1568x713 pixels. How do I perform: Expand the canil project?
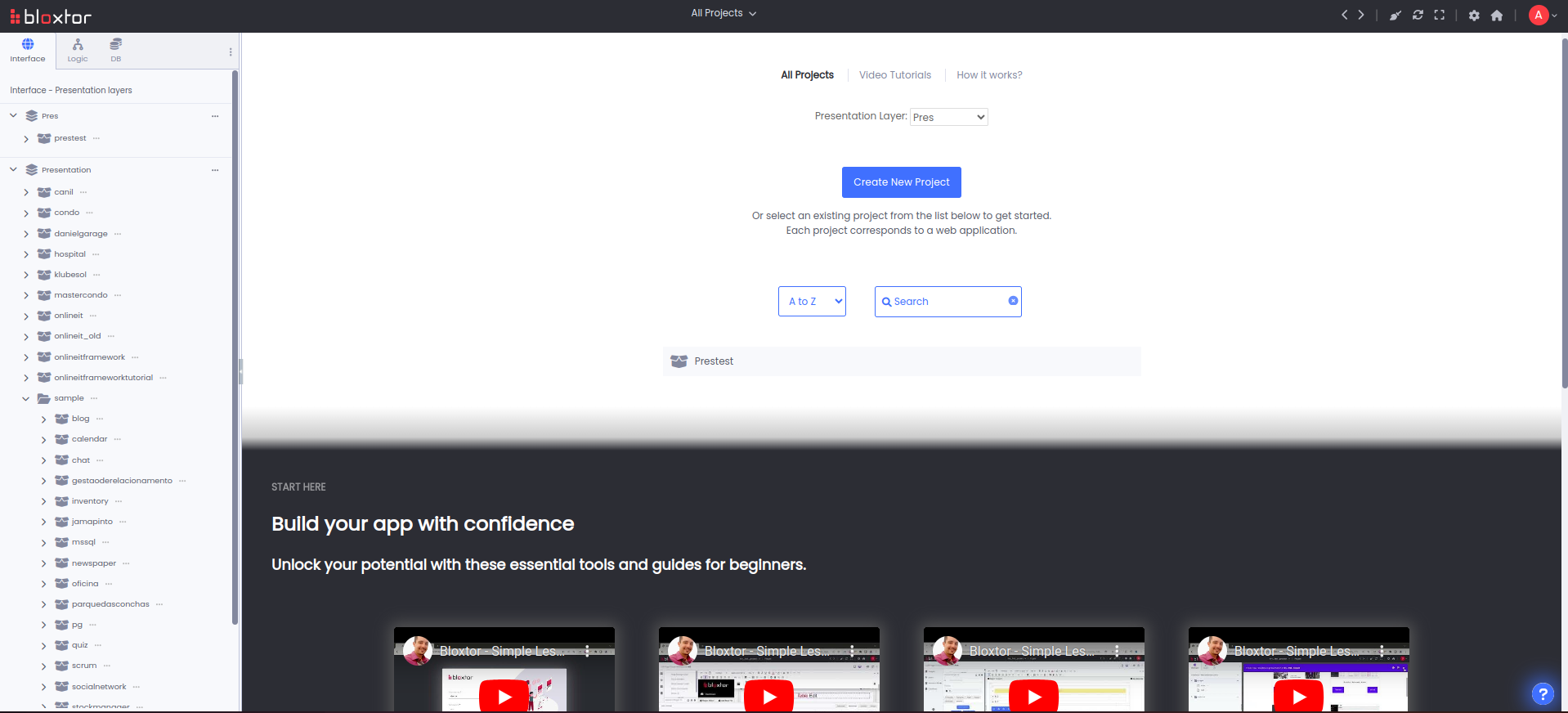(26, 193)
